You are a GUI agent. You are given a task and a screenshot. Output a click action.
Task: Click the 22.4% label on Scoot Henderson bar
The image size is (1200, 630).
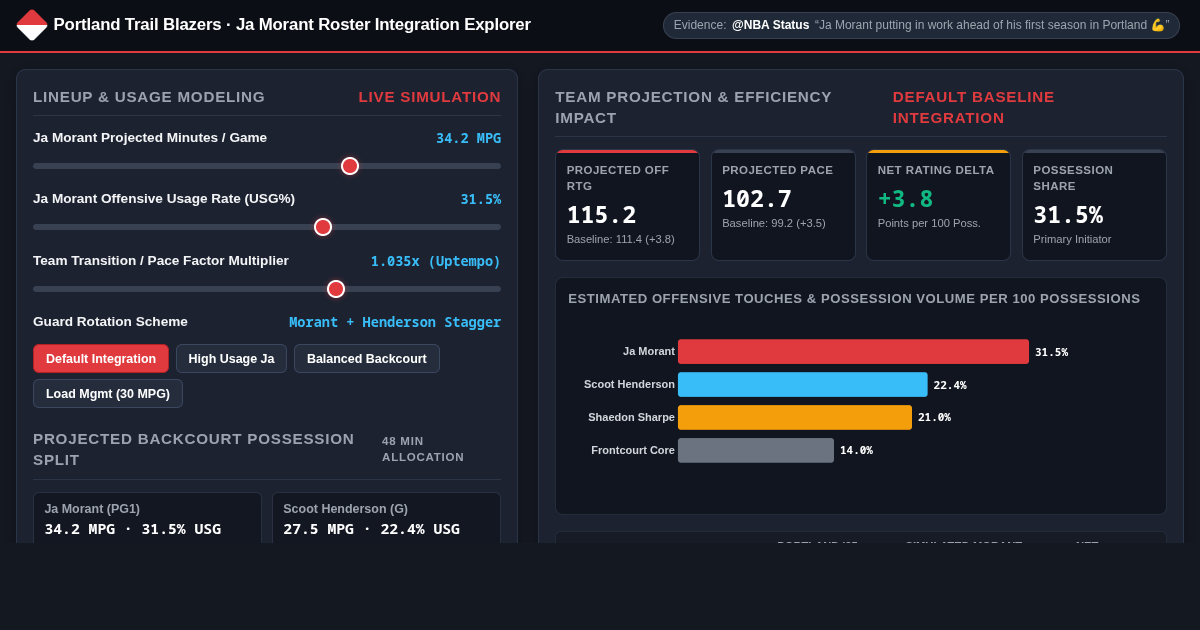950,385
